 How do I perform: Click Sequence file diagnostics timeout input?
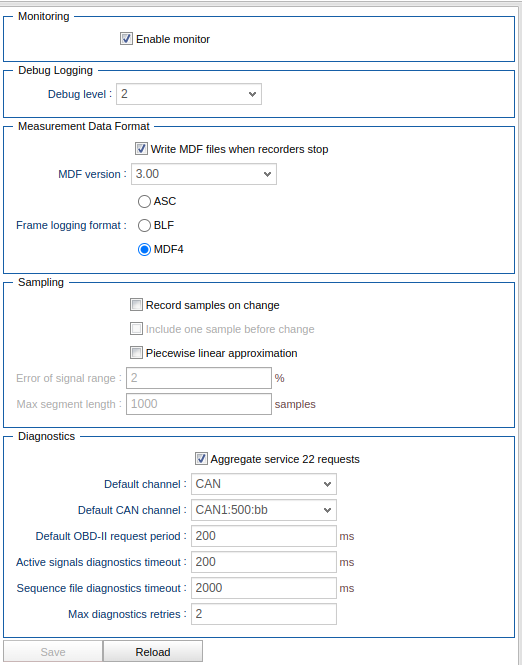point(264,588)
